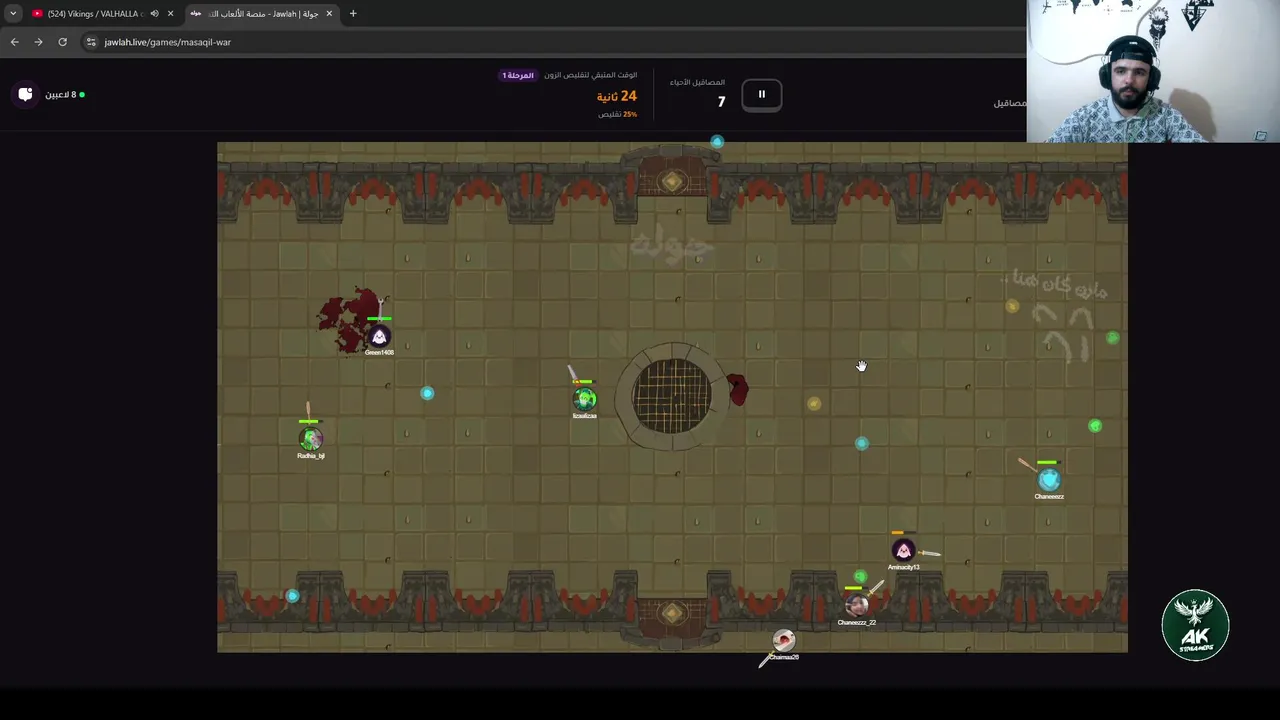The image size is (1280, 720).
Task: Select player Aminacity13 avatar
Action: (903, 551)
